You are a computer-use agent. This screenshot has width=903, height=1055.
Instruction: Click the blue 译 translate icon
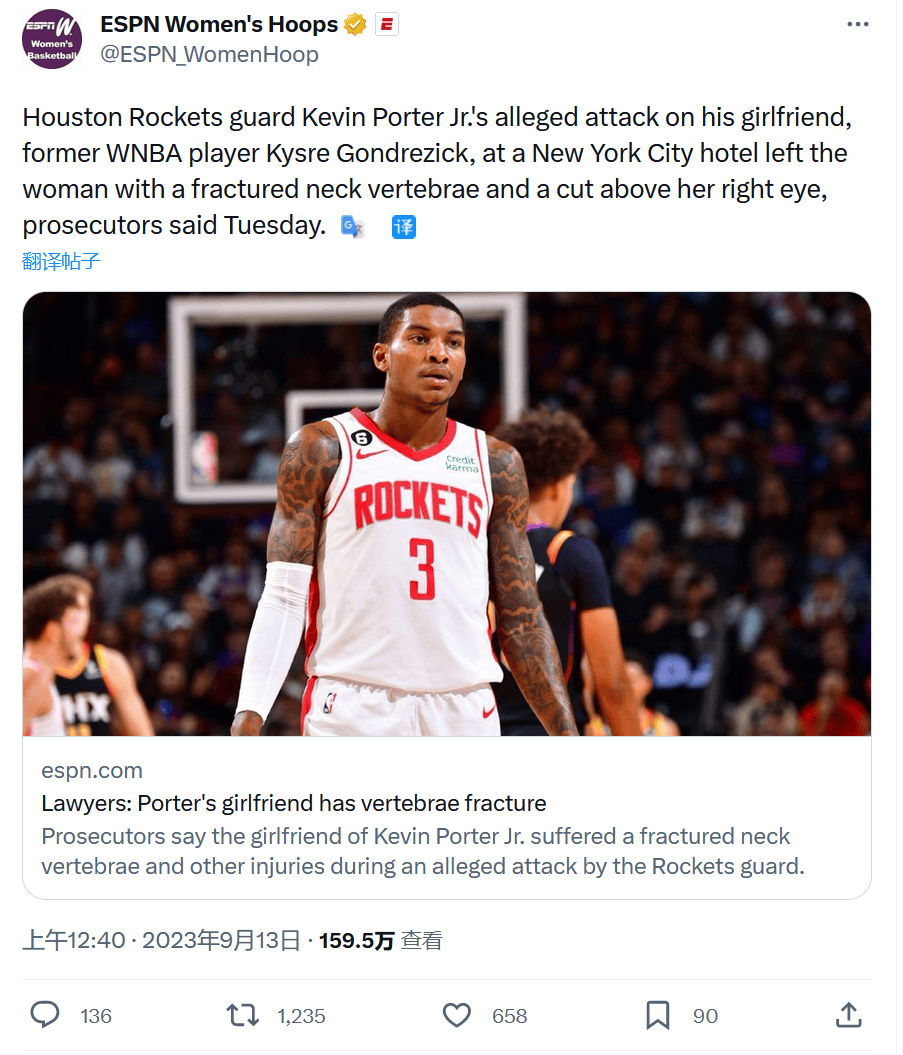tap(403, 226)
